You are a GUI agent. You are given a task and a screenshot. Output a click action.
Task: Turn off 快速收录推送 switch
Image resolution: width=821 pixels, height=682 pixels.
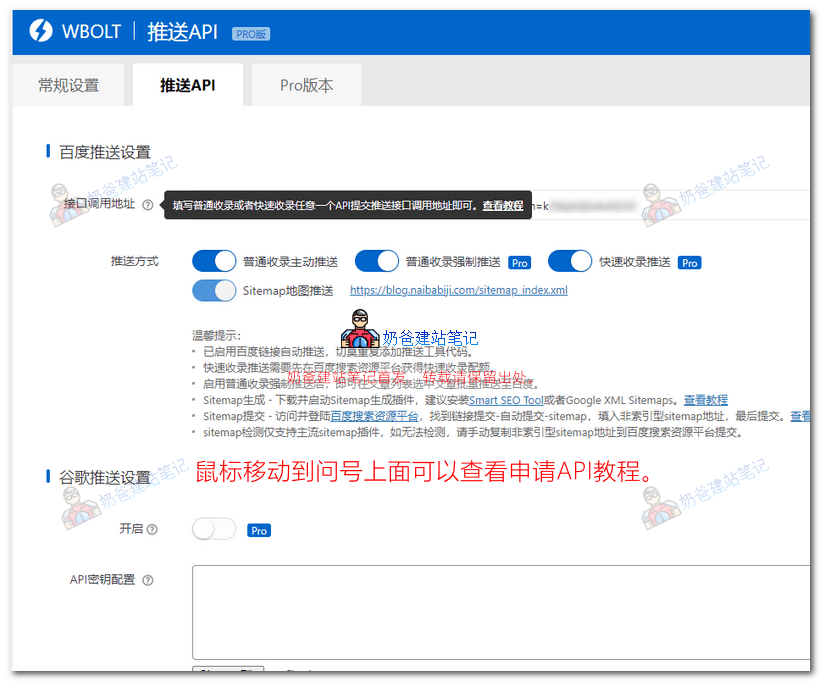pos(570,262)
